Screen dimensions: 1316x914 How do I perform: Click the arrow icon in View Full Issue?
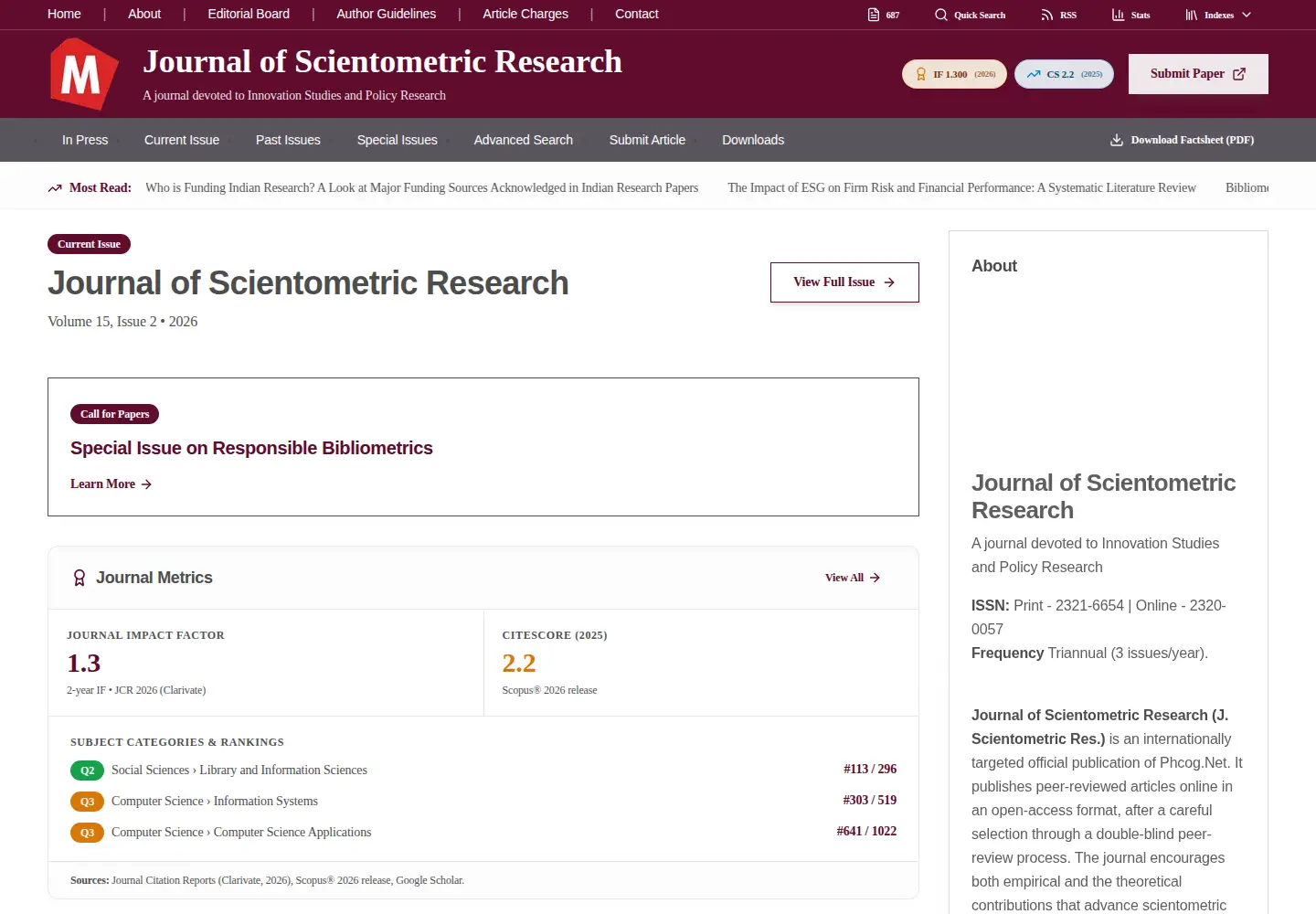[x=889, y=282]
